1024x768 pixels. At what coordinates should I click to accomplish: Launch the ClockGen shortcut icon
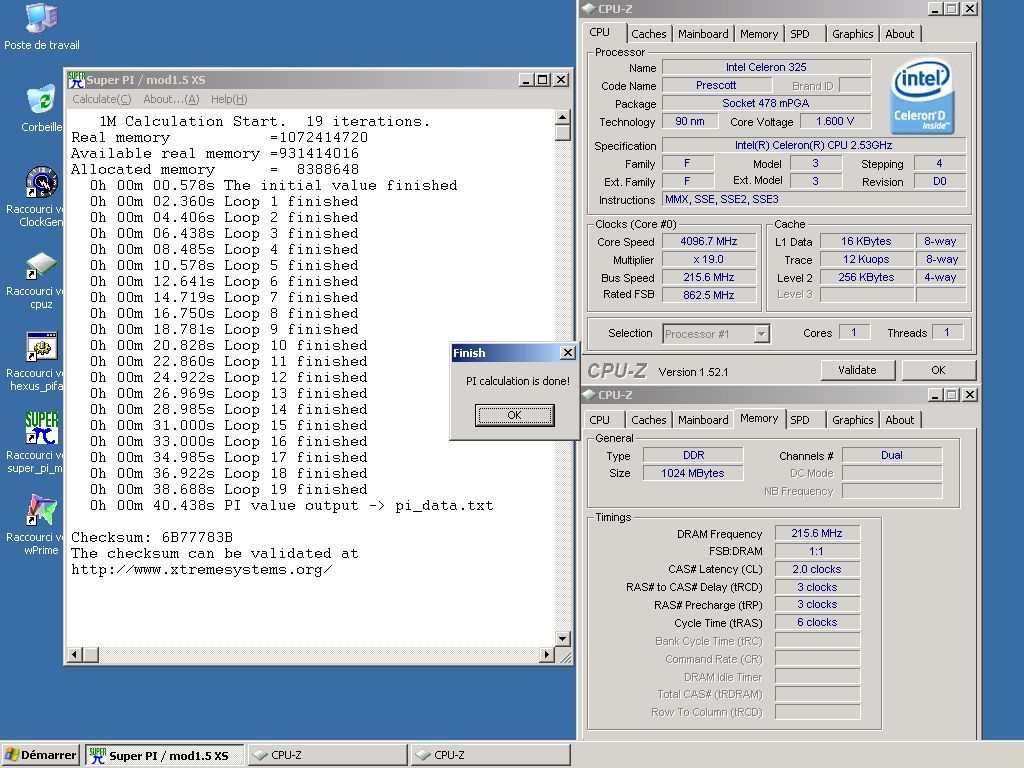[41, 182]
